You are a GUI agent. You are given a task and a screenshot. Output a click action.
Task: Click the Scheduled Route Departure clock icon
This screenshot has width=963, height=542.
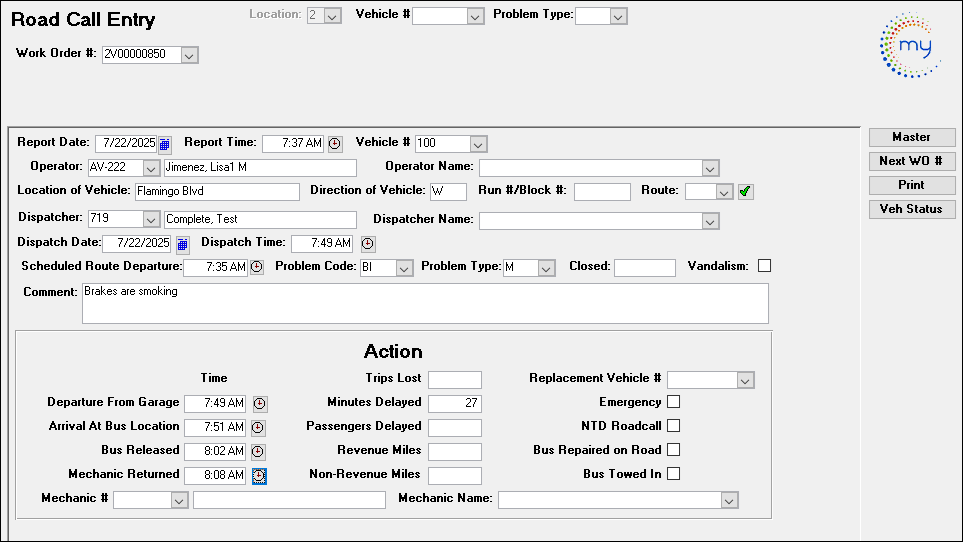pyautogui.click(x=257, y=267)
